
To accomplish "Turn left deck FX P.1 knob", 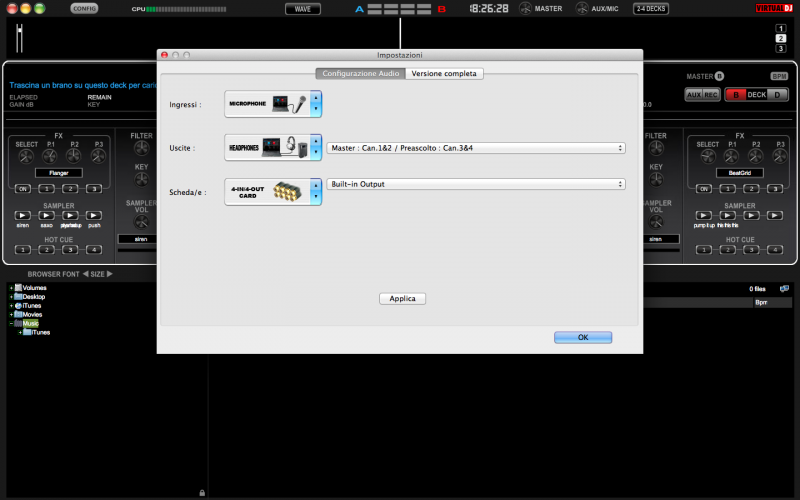I will click(50, 156).
